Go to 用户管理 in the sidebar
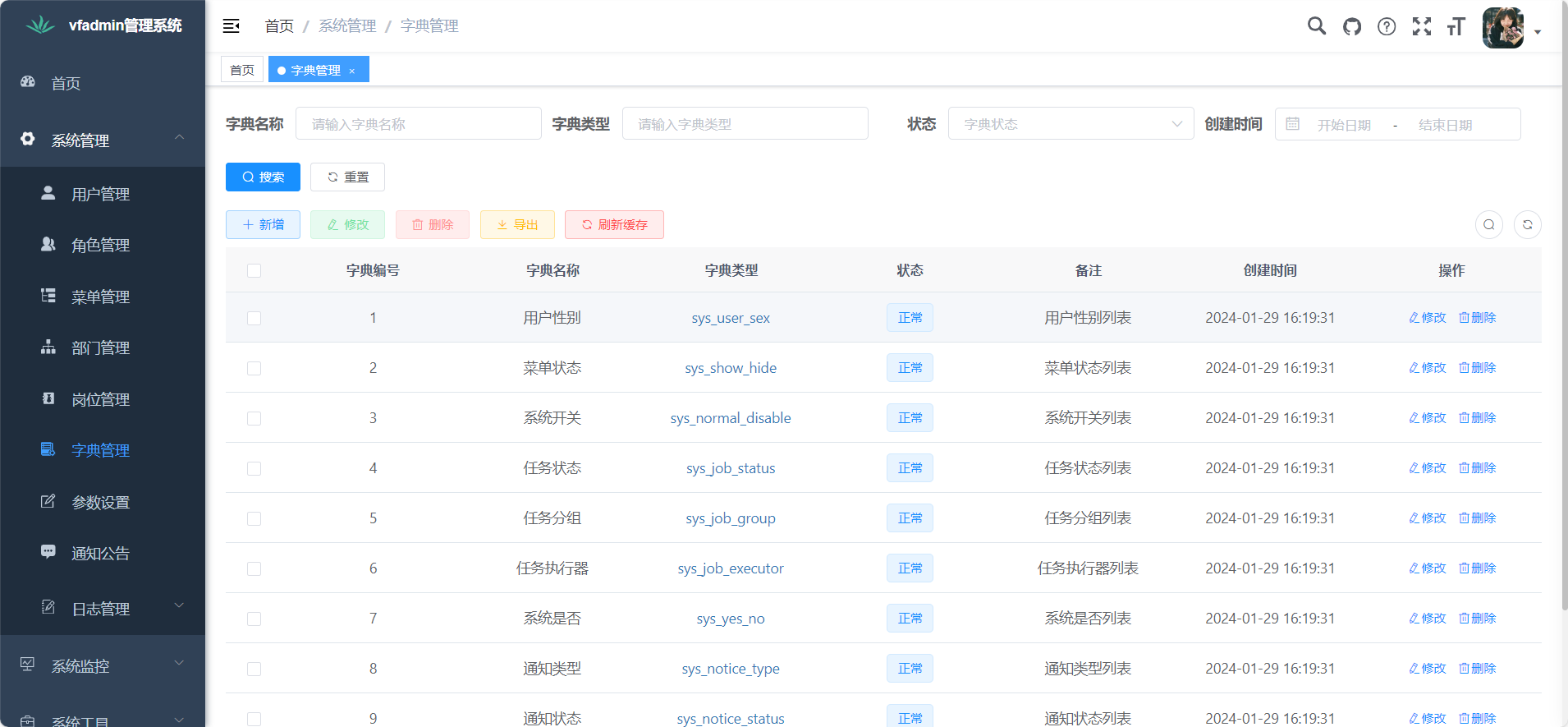The width and height of the screenshot is (1568, 727). tap(100, 194)
